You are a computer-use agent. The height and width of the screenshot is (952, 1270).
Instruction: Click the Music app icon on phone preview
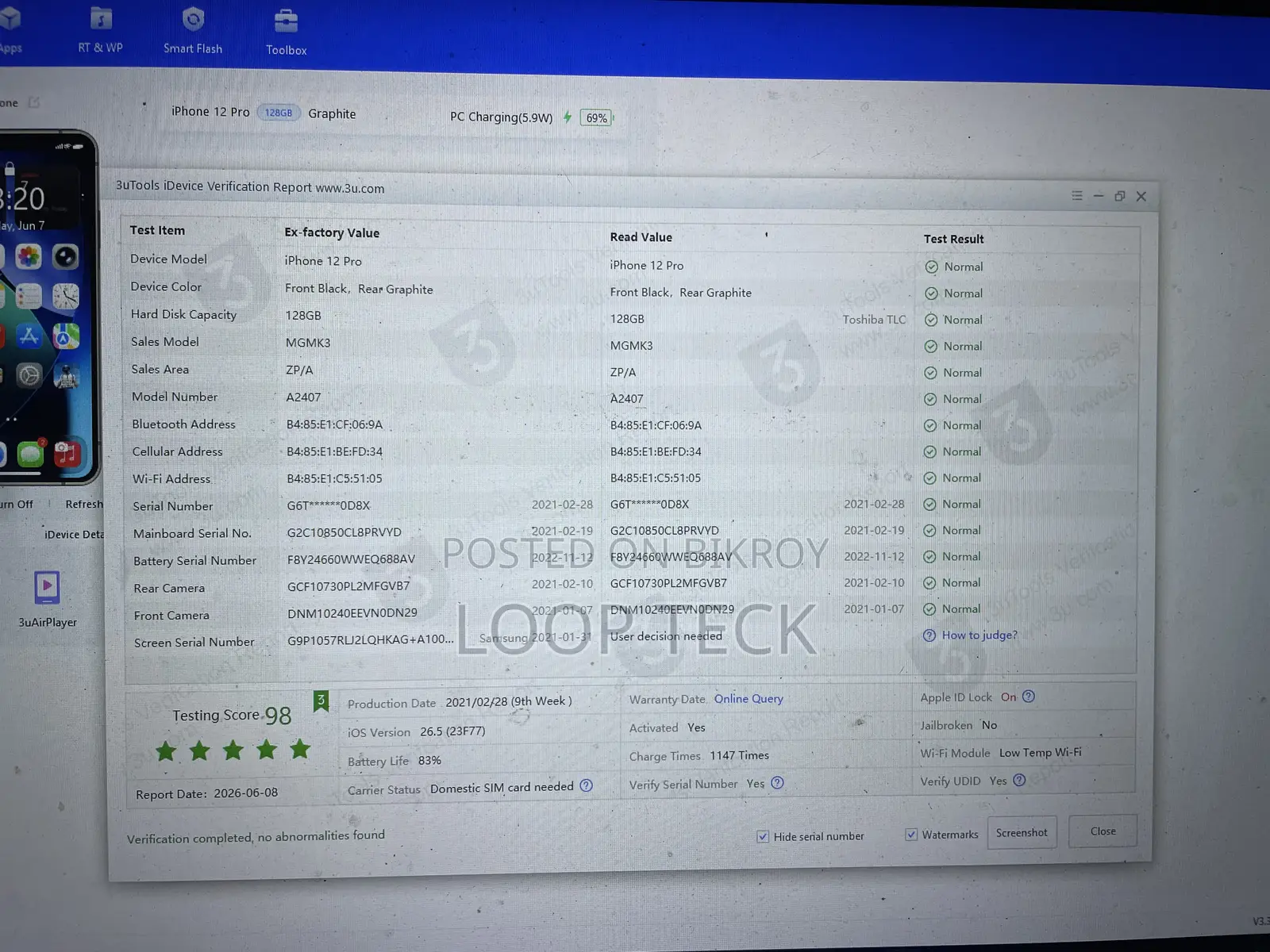[x=67, y=454]
